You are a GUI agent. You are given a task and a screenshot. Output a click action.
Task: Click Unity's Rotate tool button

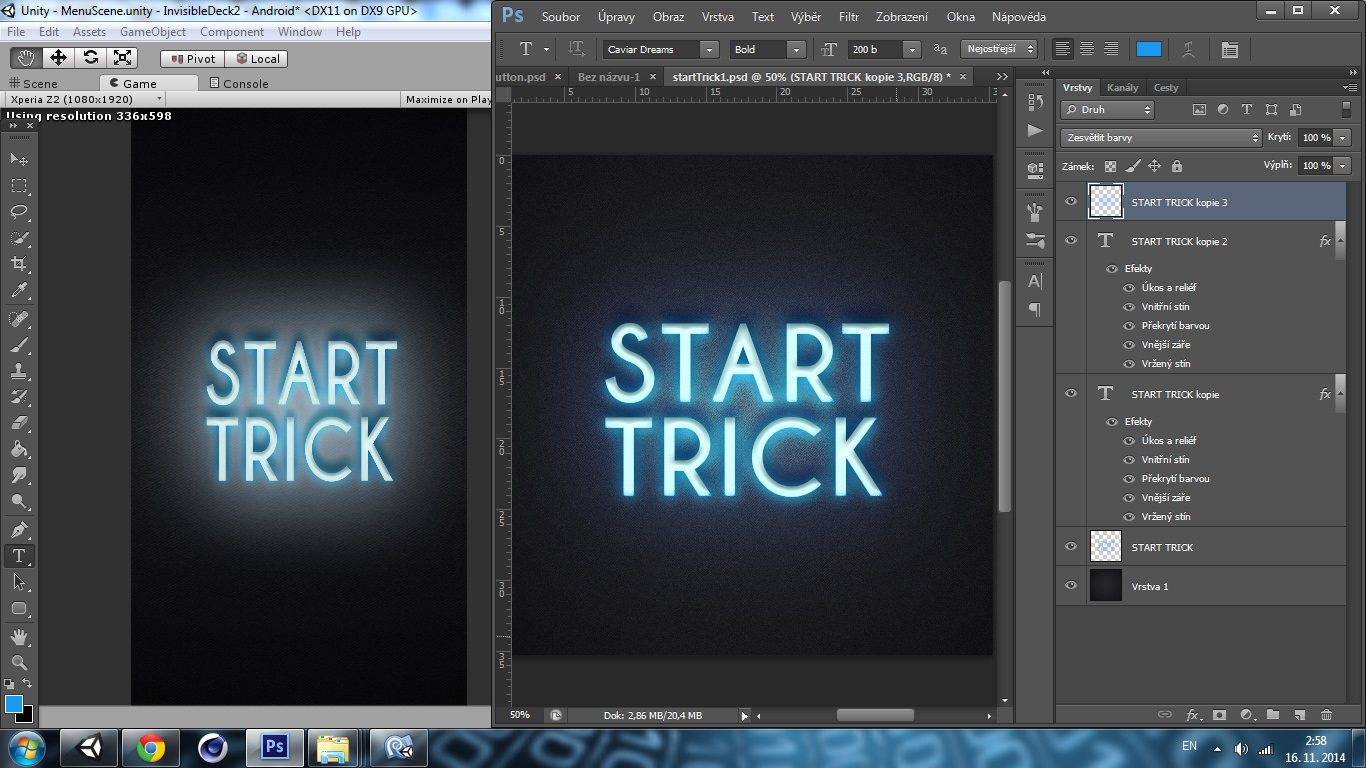click(x=90, y=58)
